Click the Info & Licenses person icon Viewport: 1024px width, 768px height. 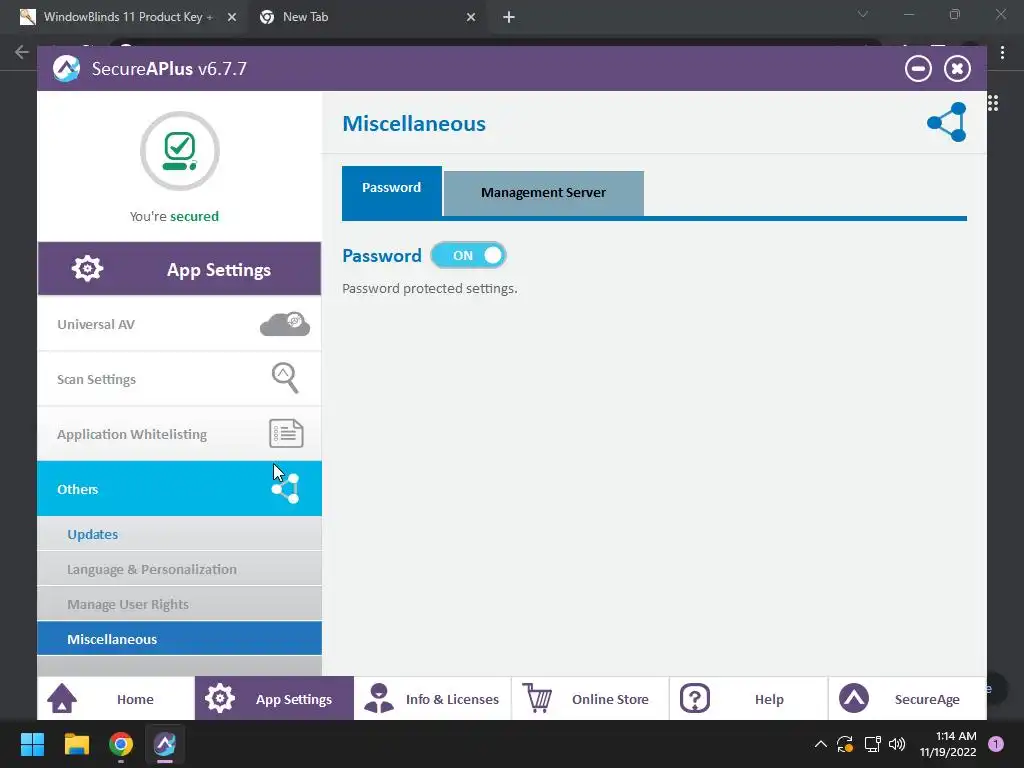point(379,699)
